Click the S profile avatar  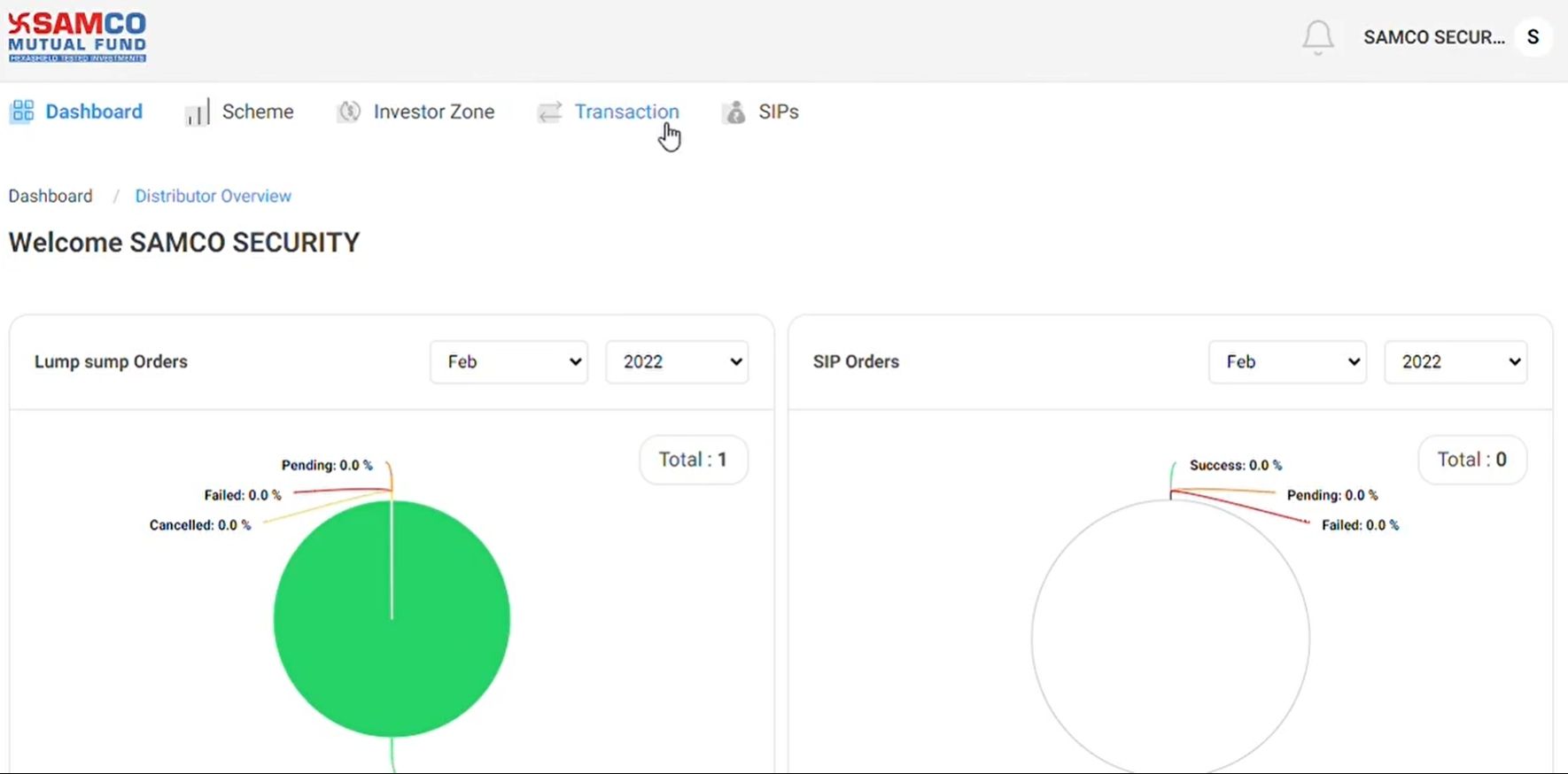(1533, 37)
